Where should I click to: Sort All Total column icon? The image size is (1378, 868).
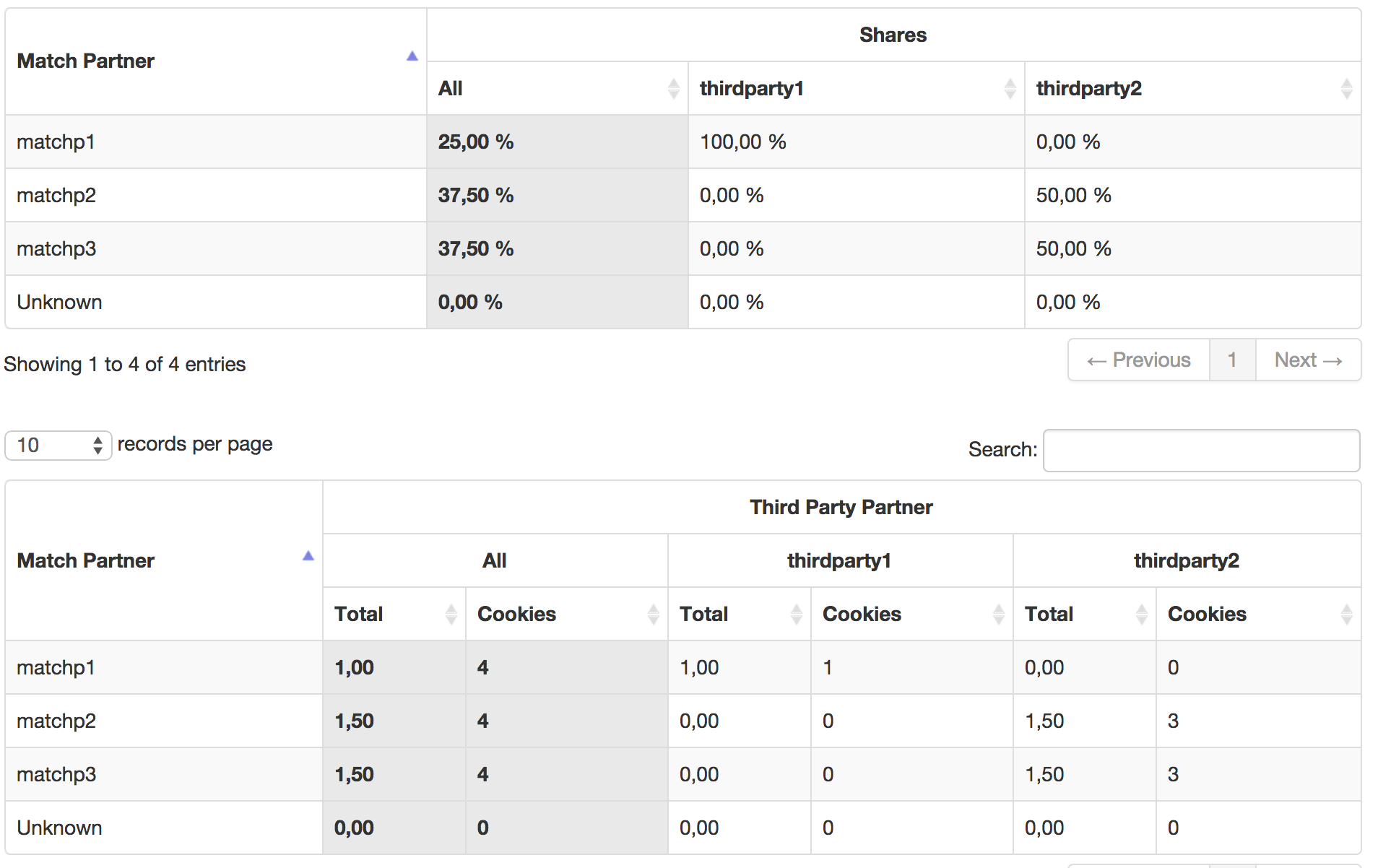(x=451, y=614)
